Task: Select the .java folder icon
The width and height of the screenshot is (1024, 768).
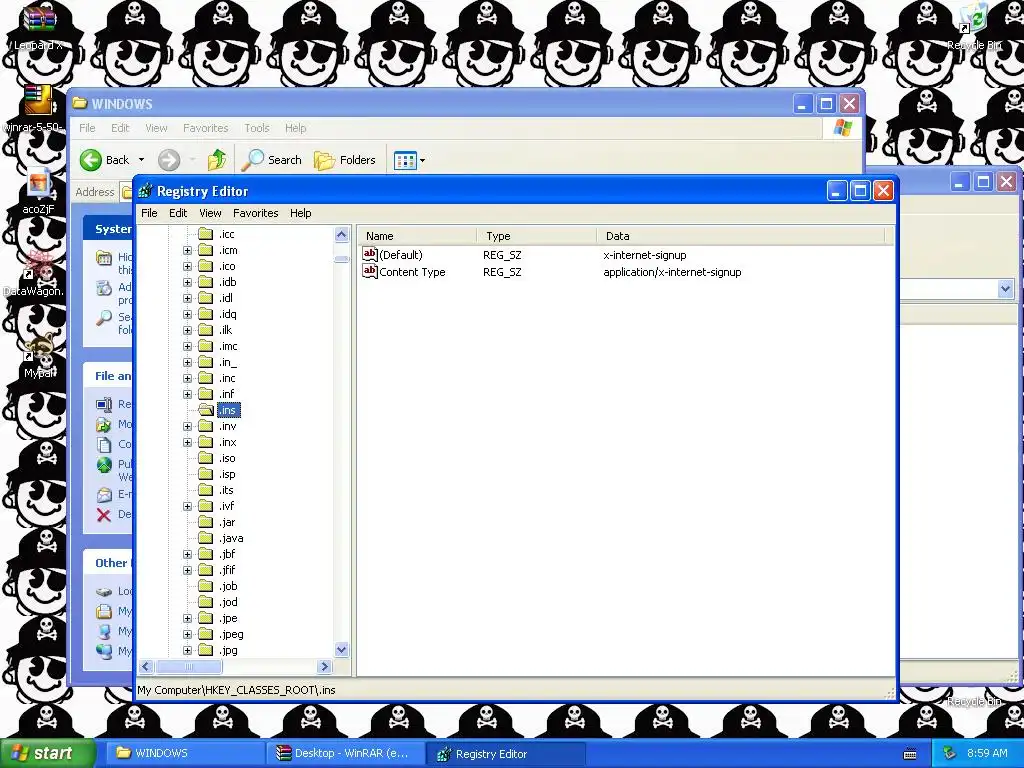Action: click(x=206, y=538)
